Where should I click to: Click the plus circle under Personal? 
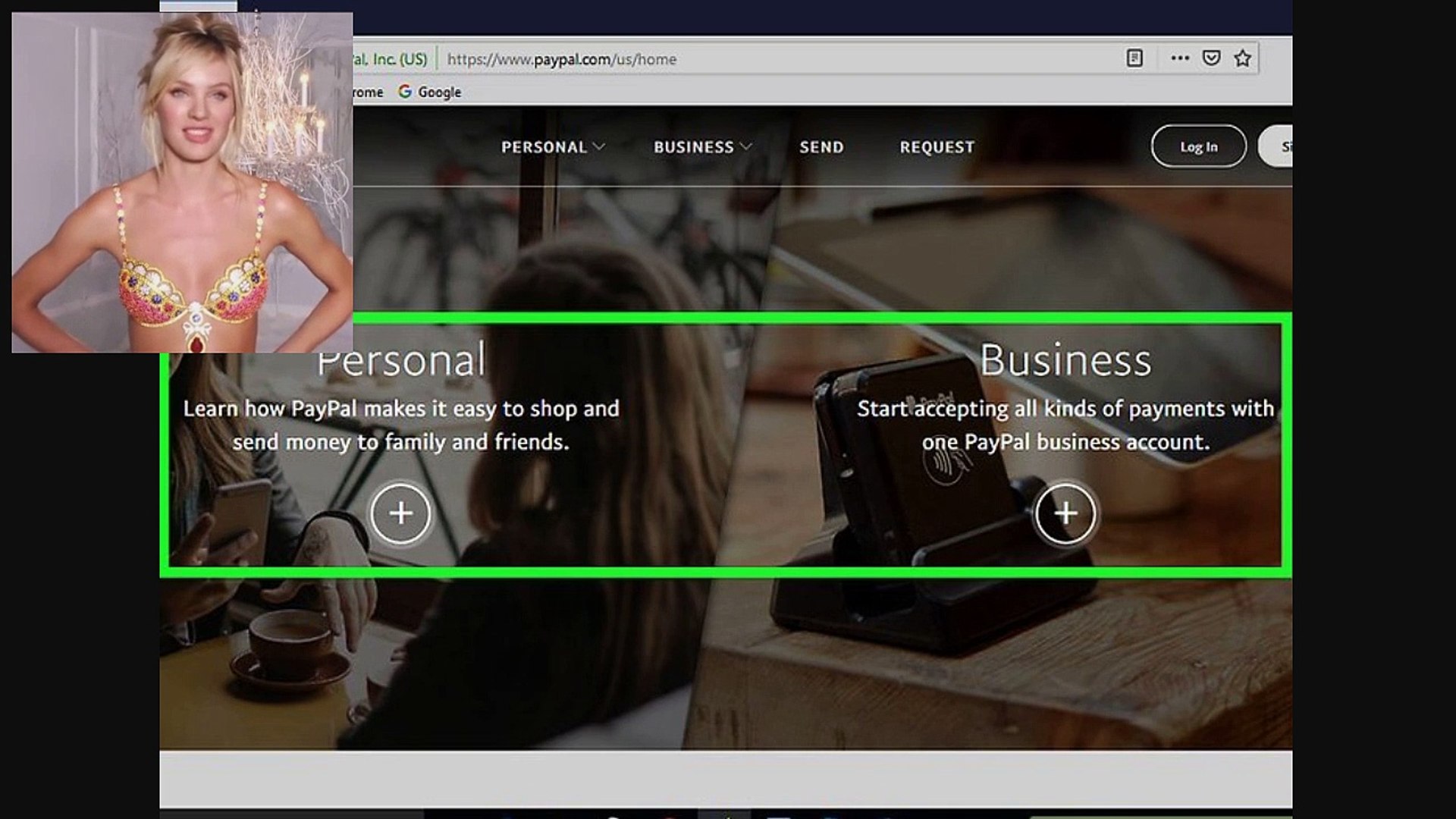coord(400,513)
